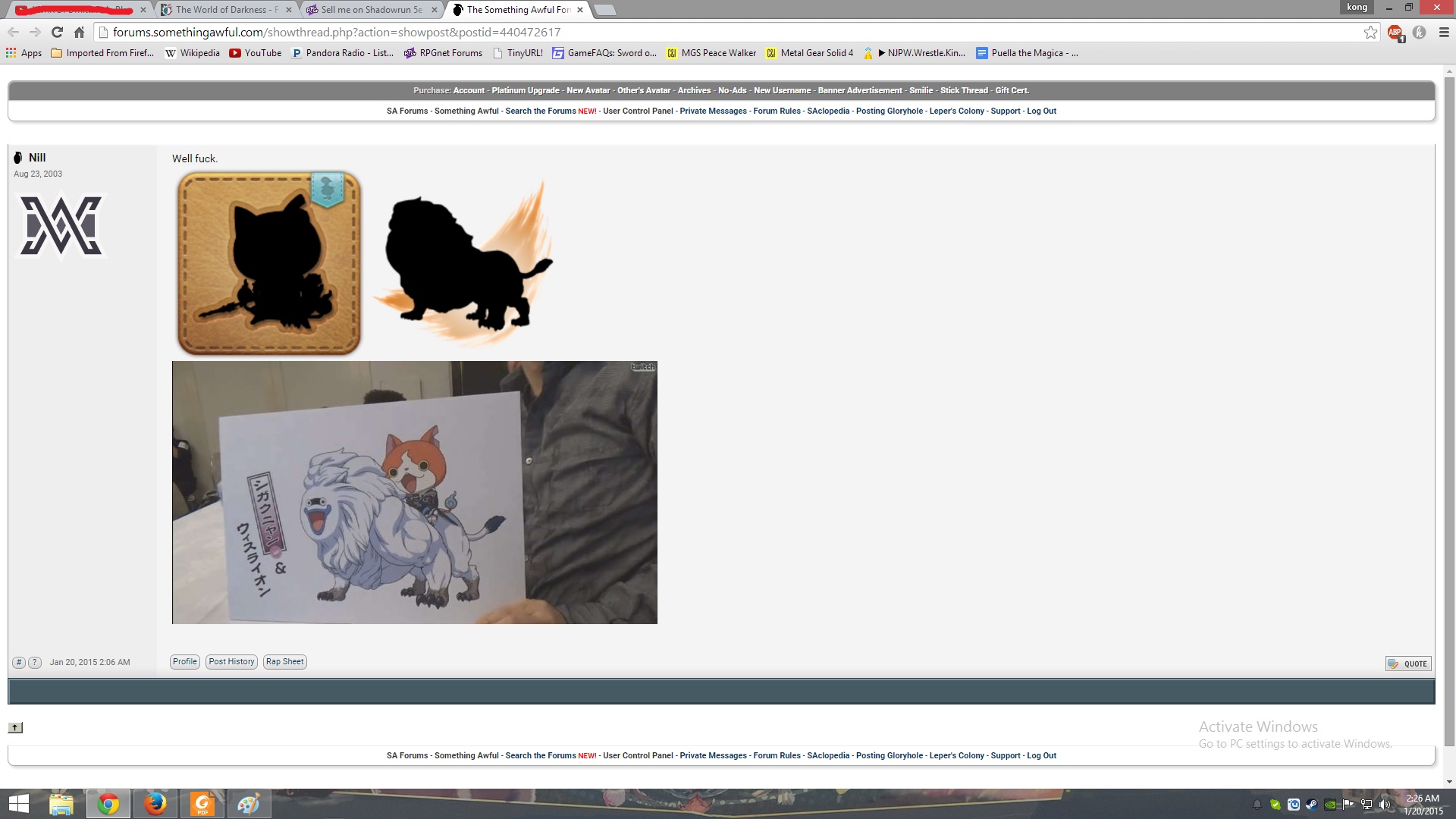Bookmark this page with the star icon

[1370, 32]
